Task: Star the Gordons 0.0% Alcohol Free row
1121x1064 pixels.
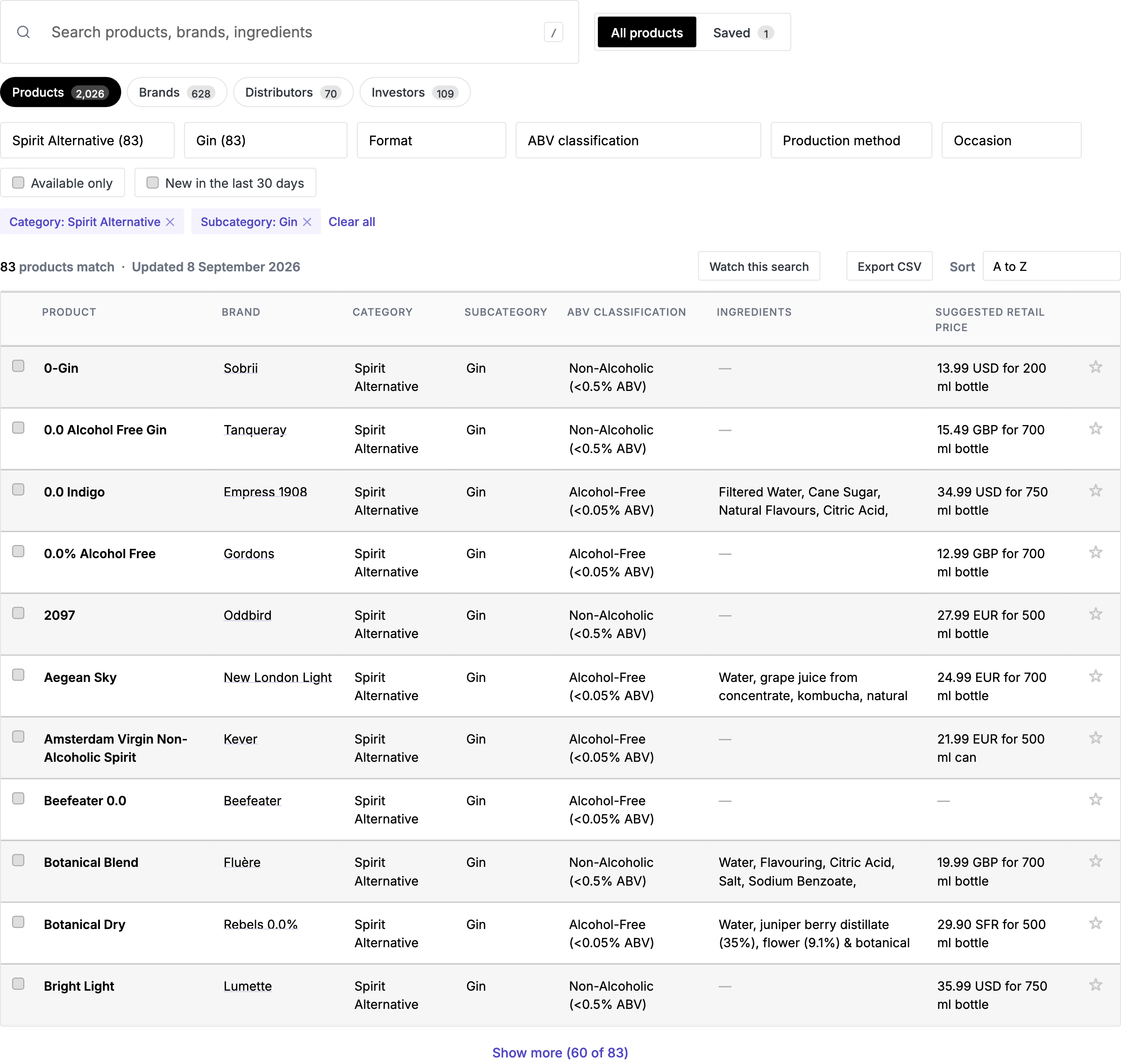Action: pyautogui.click(x=1095, y=553)
